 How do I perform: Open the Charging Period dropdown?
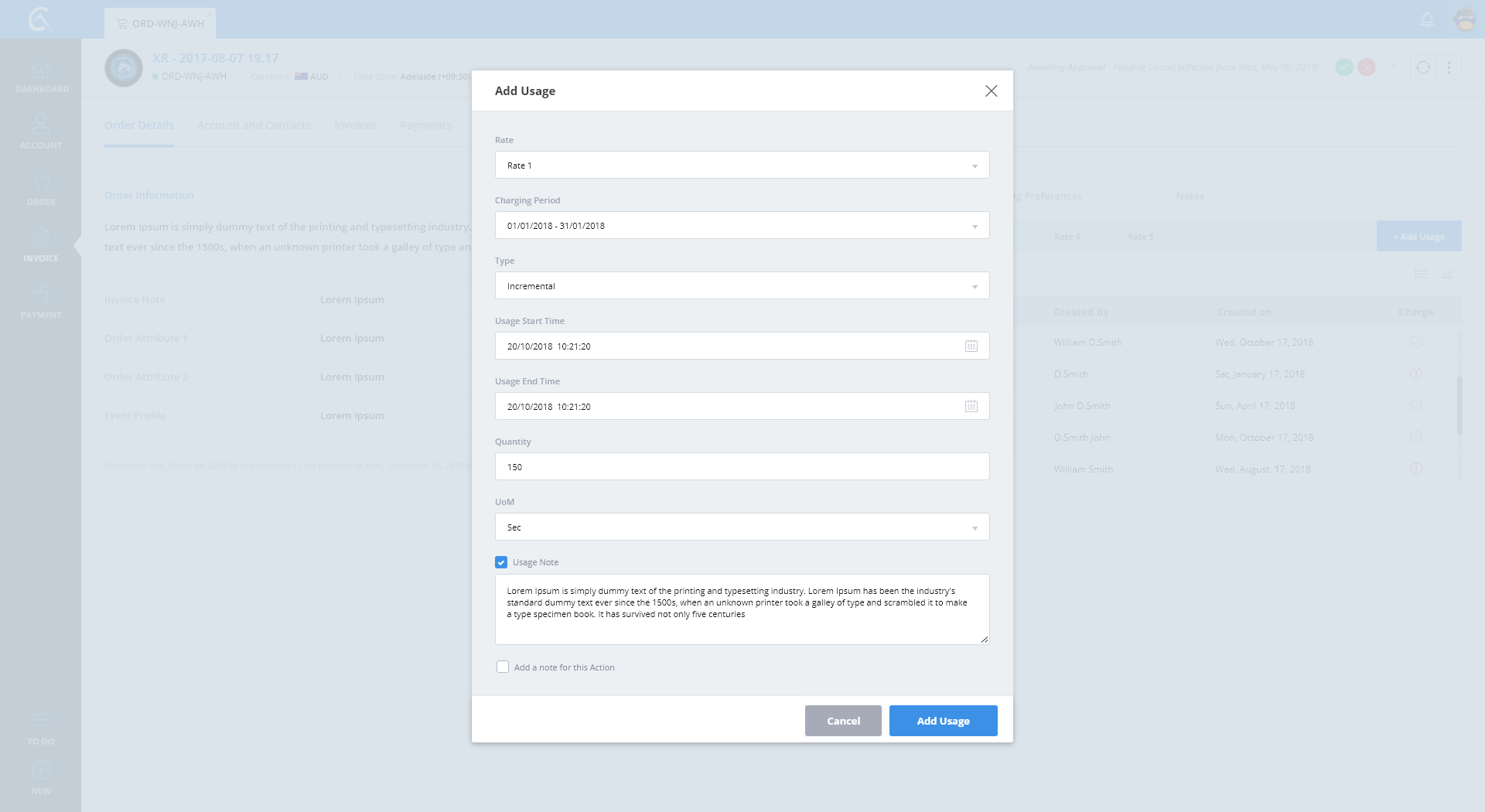[x=741, y=226]
